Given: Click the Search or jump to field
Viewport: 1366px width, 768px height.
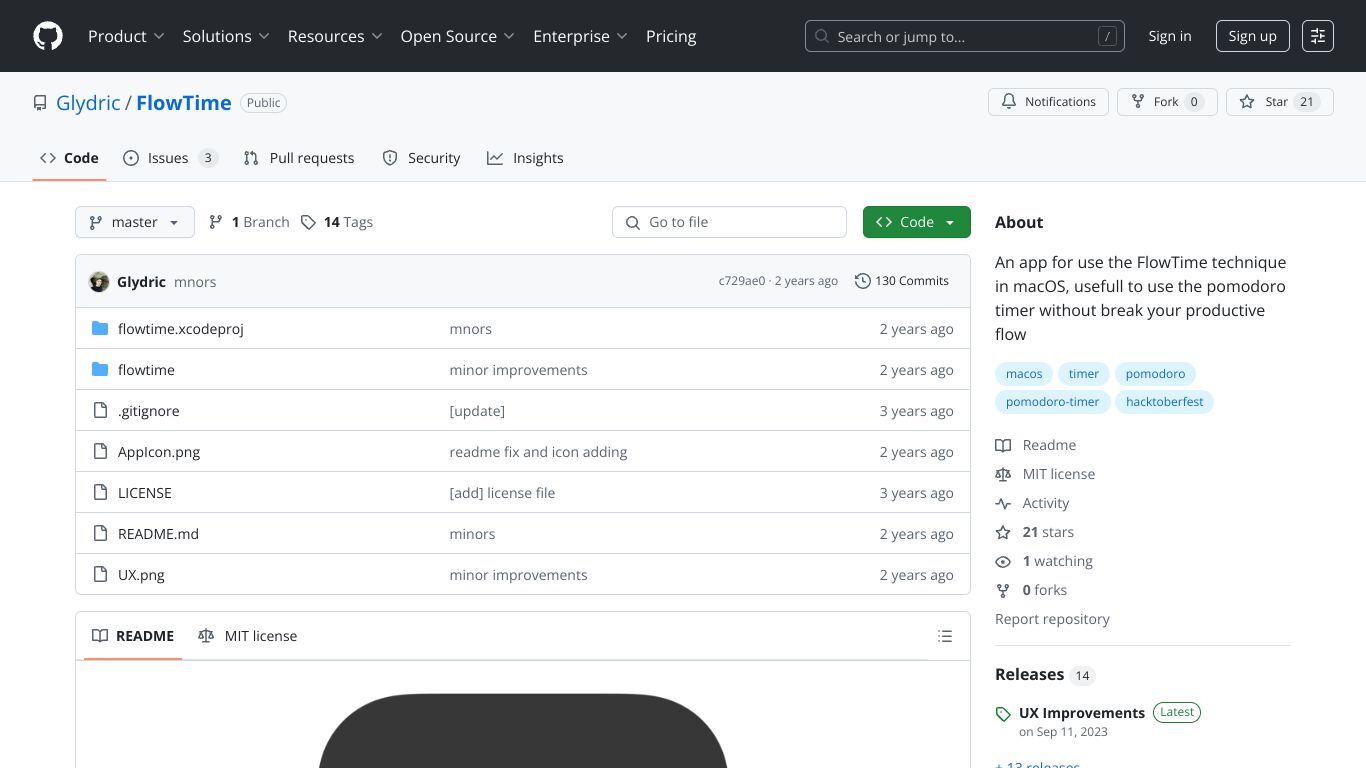Looking at the screenshot, I should (965, 36).
